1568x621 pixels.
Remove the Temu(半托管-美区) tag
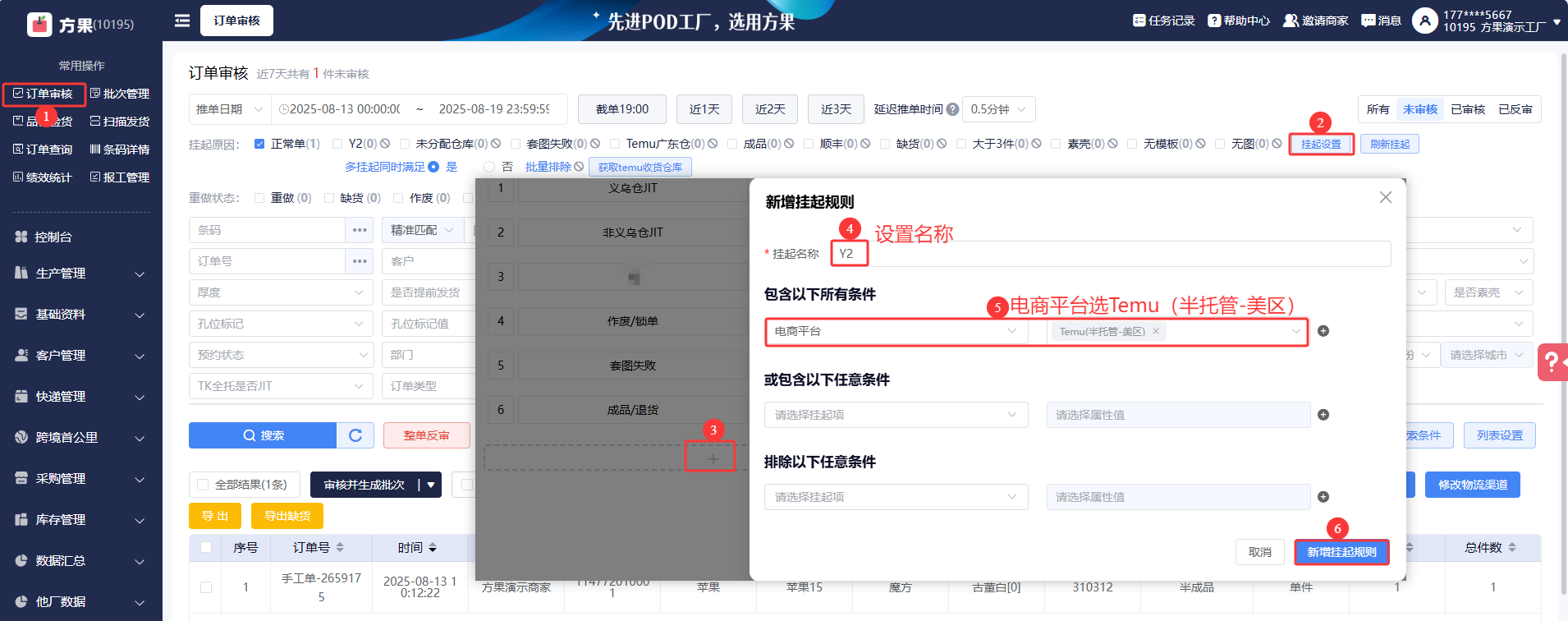(1156, 332)
